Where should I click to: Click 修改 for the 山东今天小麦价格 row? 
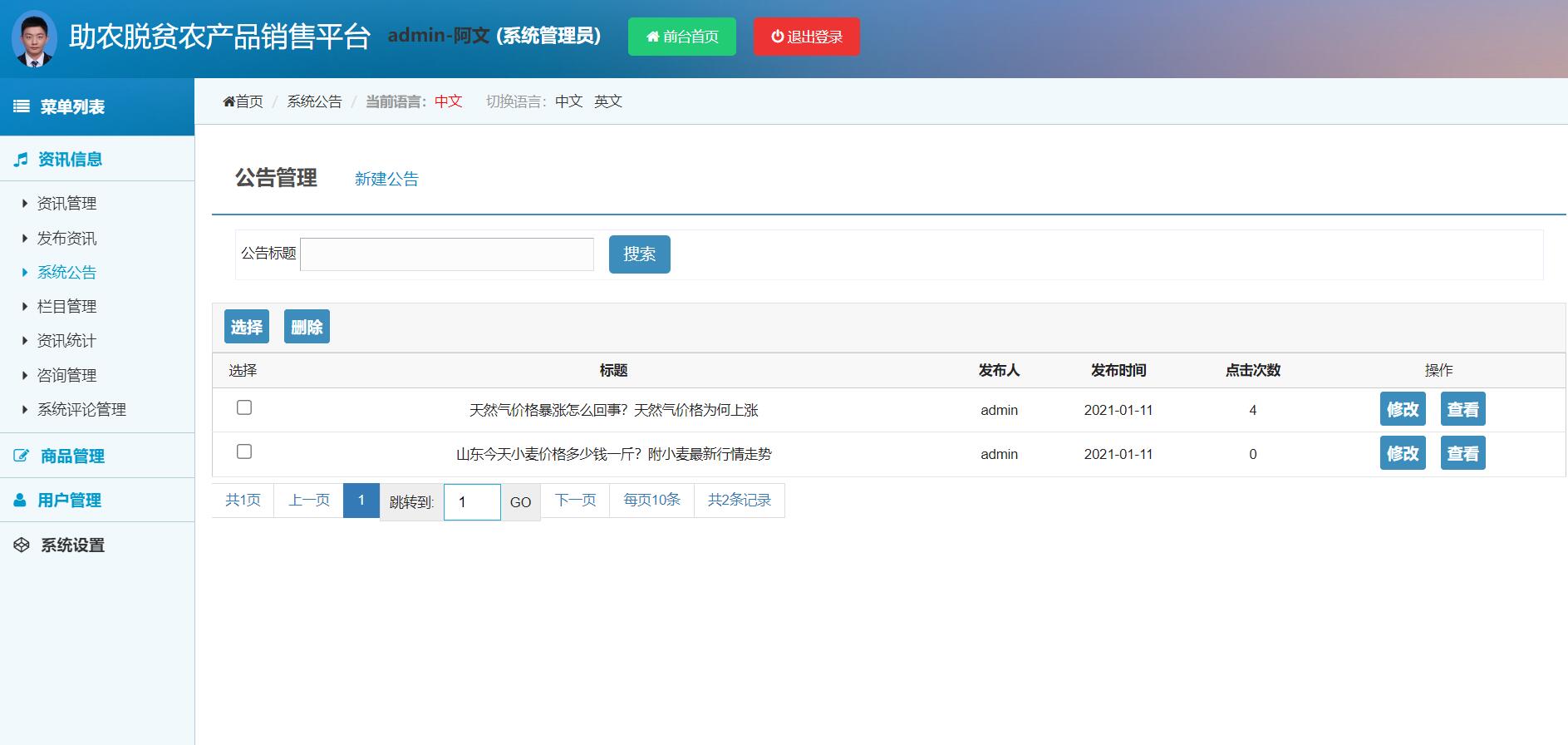(1403, 453)
